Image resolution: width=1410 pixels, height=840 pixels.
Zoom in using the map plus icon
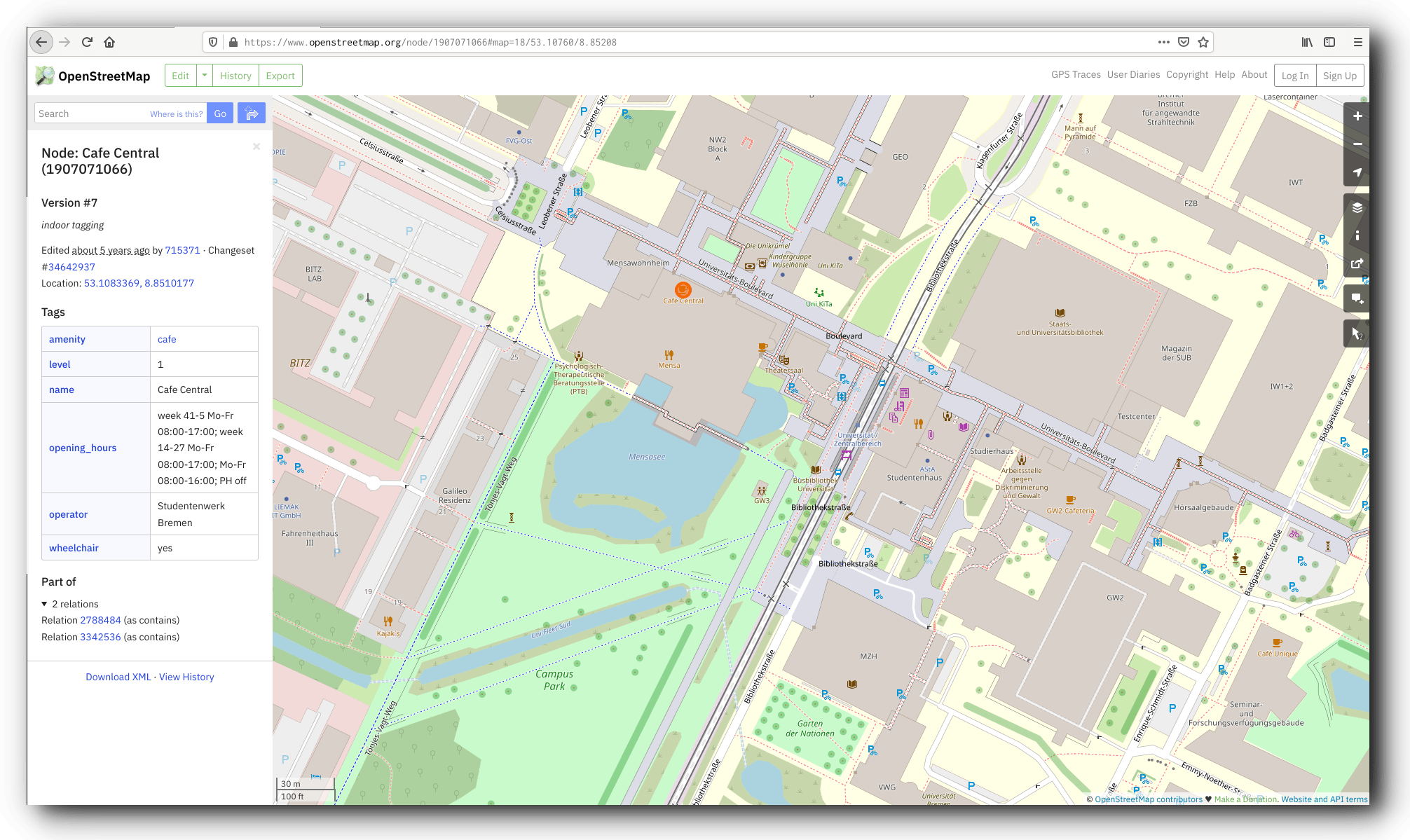coord(1357,116)
